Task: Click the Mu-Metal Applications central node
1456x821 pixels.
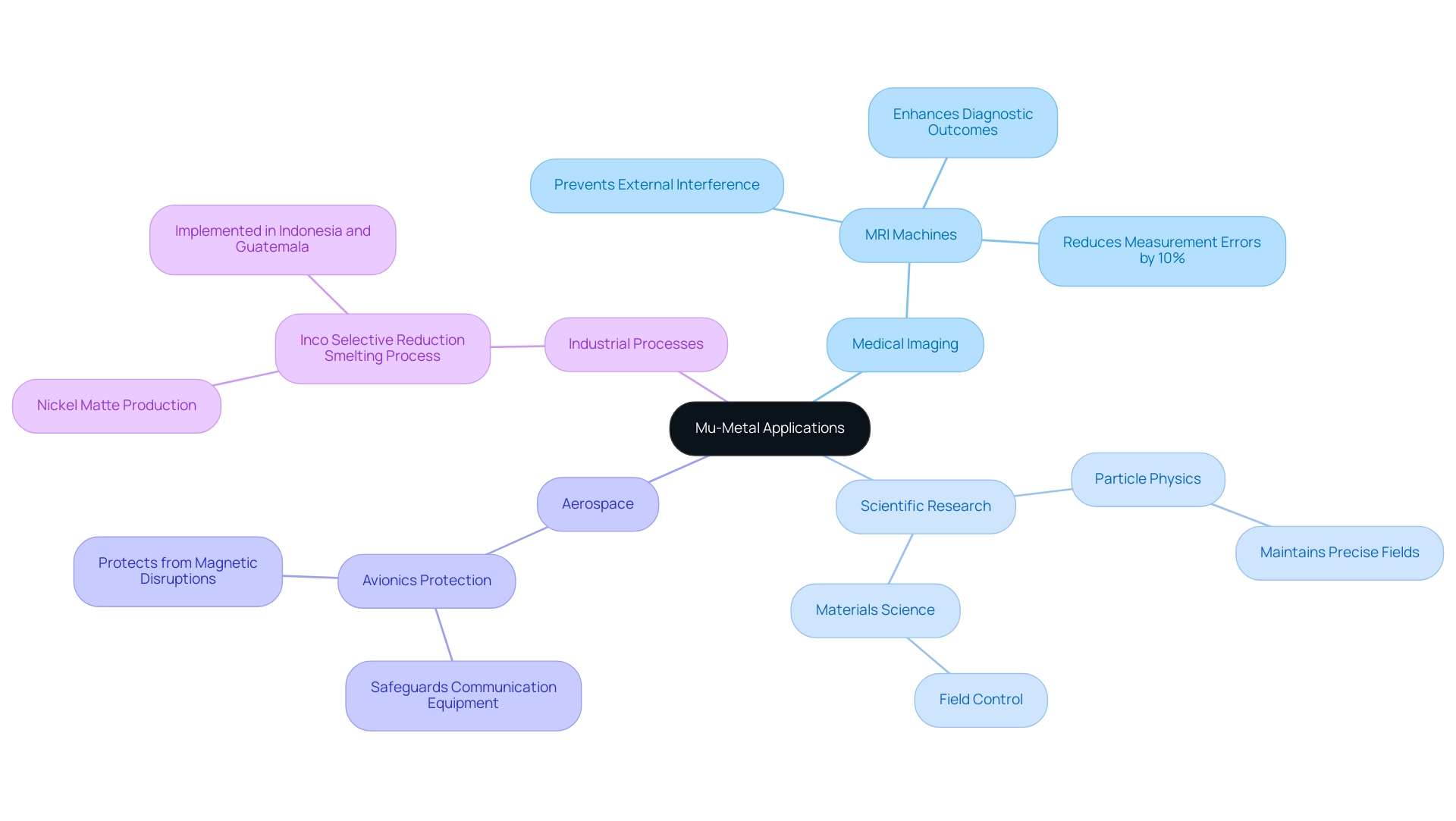Action: (768, 428)
